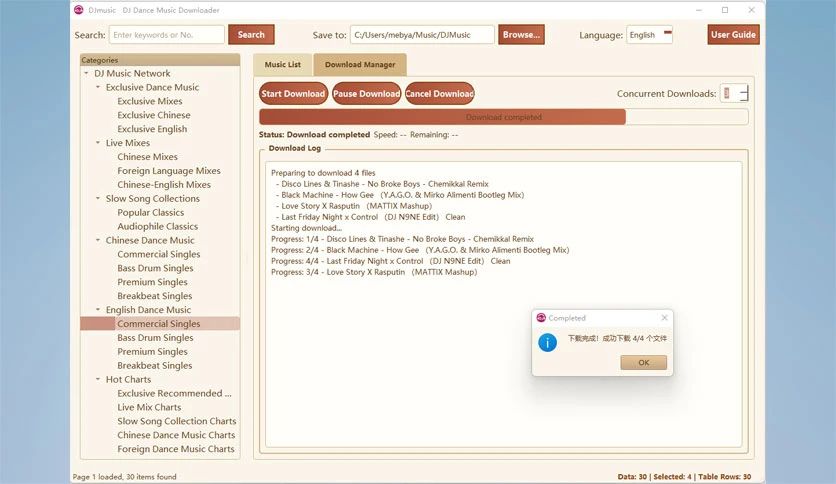This screenshot has height=484, width=836.
Task: Click the Search button
Action: (x=251, y=35)
